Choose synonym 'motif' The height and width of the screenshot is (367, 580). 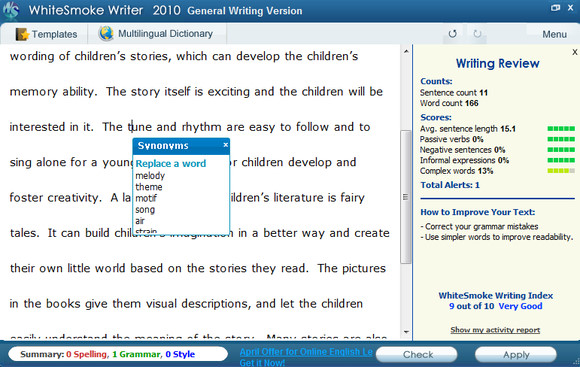[x=146, y=198]
